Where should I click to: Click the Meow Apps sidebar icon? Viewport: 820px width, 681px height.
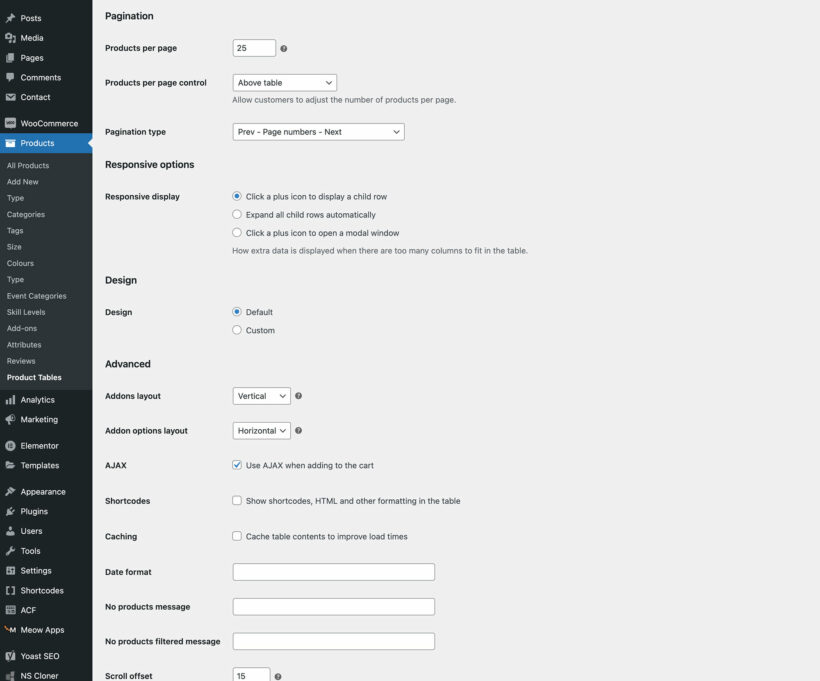[10, 629]
